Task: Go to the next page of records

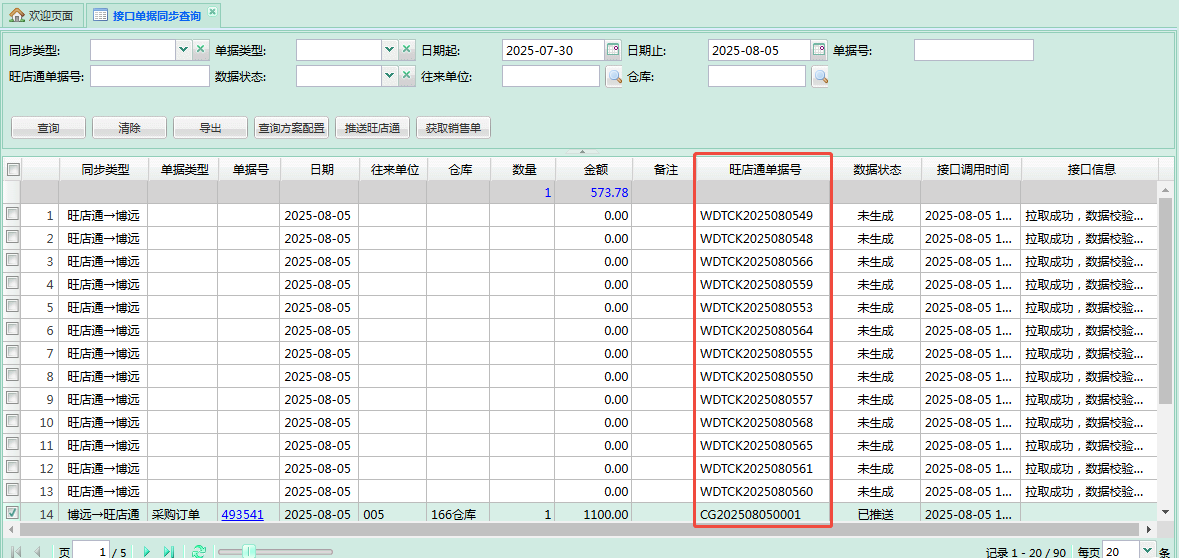Action: 147,551
